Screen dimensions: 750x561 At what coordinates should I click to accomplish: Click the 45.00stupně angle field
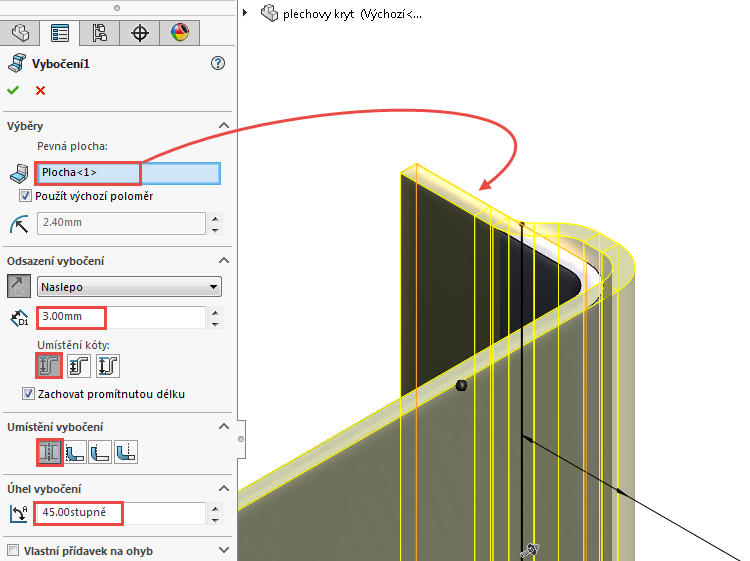(x=121, y=513)
